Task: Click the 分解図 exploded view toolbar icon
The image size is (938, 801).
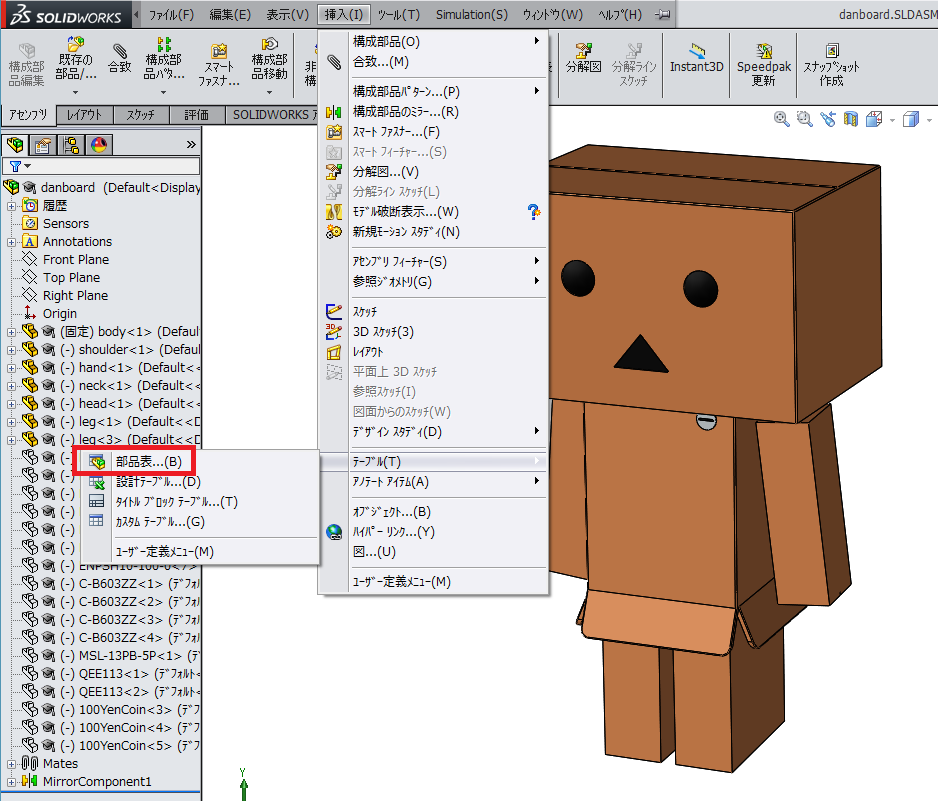Action: 583,59
